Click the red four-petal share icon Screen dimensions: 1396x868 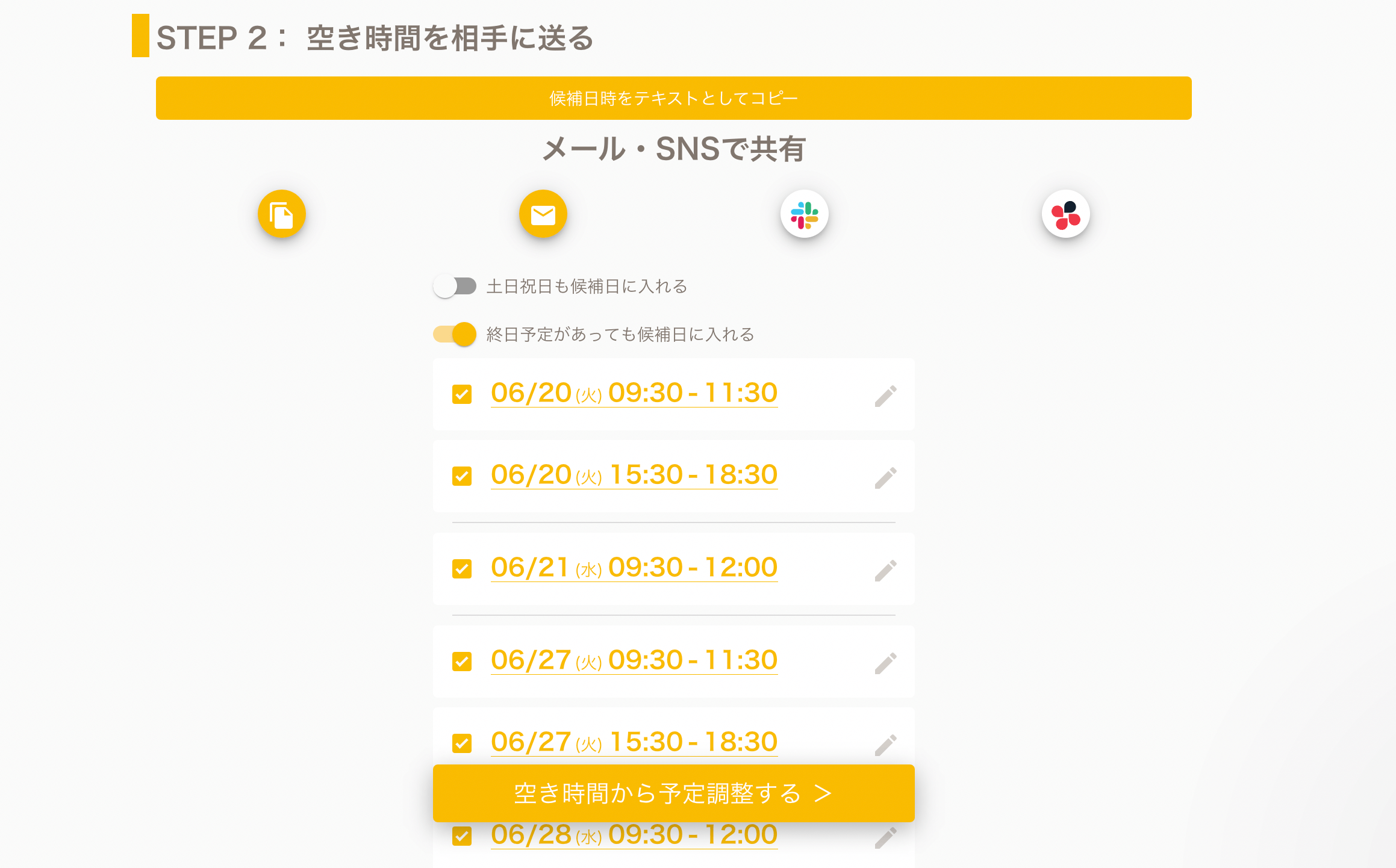coord(1065,214)
